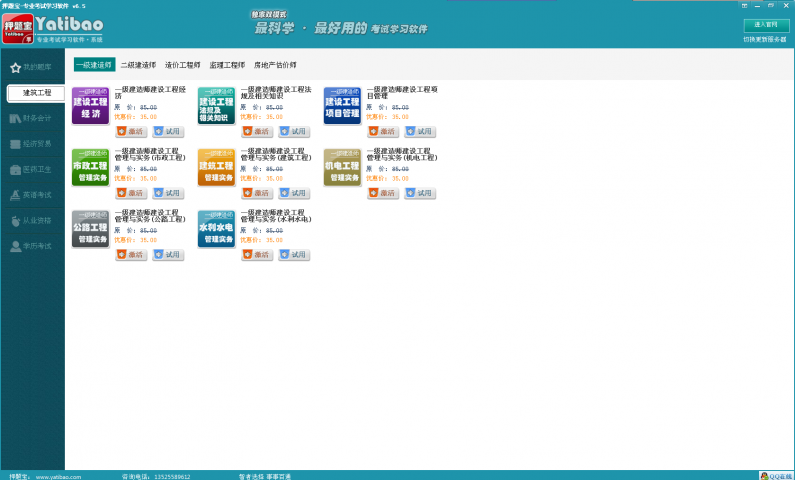The image size is (795, 480).
Task: Open the purple 建设工程经济 course cover
Action: 90,105
